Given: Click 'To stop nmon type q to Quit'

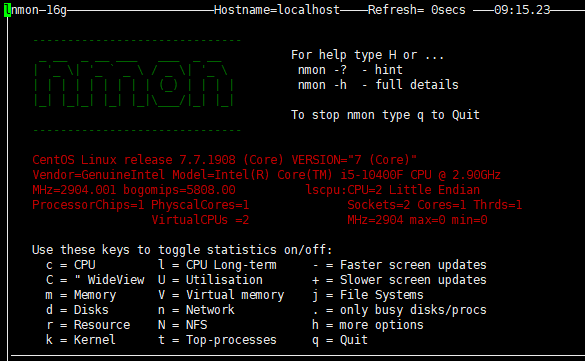Looking at the screenshot, I should [385, 115].
